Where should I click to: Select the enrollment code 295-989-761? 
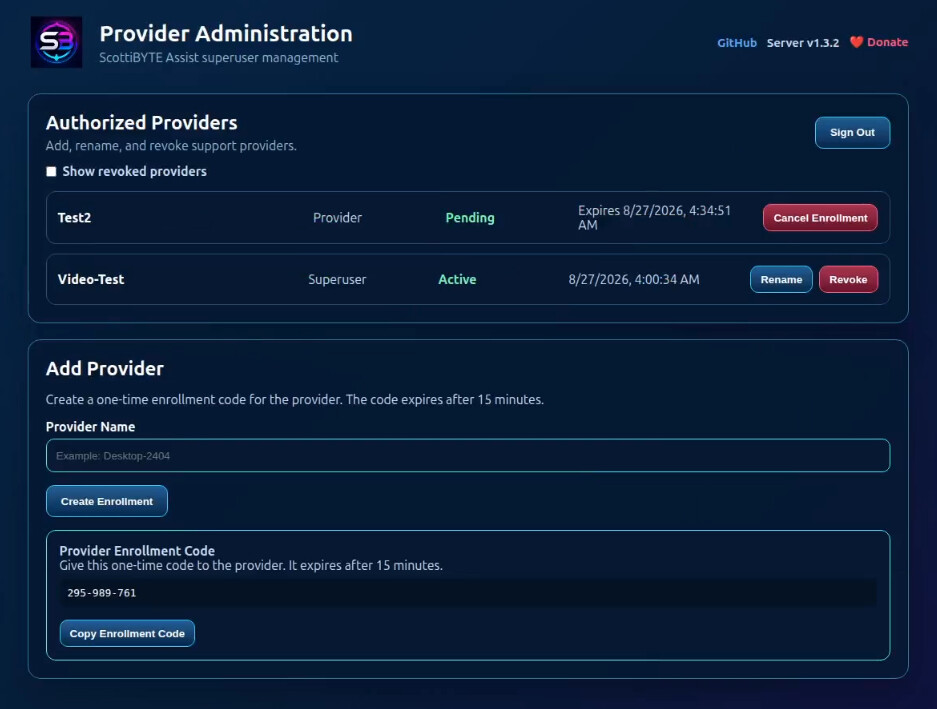pos(102,593)
